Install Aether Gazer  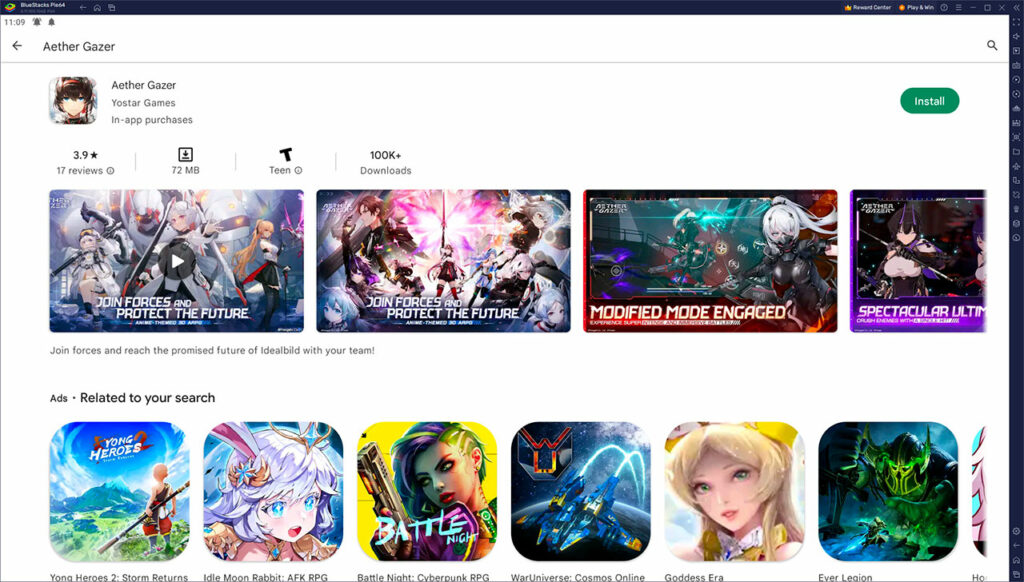pyautogui.click(x=929, y=101)
